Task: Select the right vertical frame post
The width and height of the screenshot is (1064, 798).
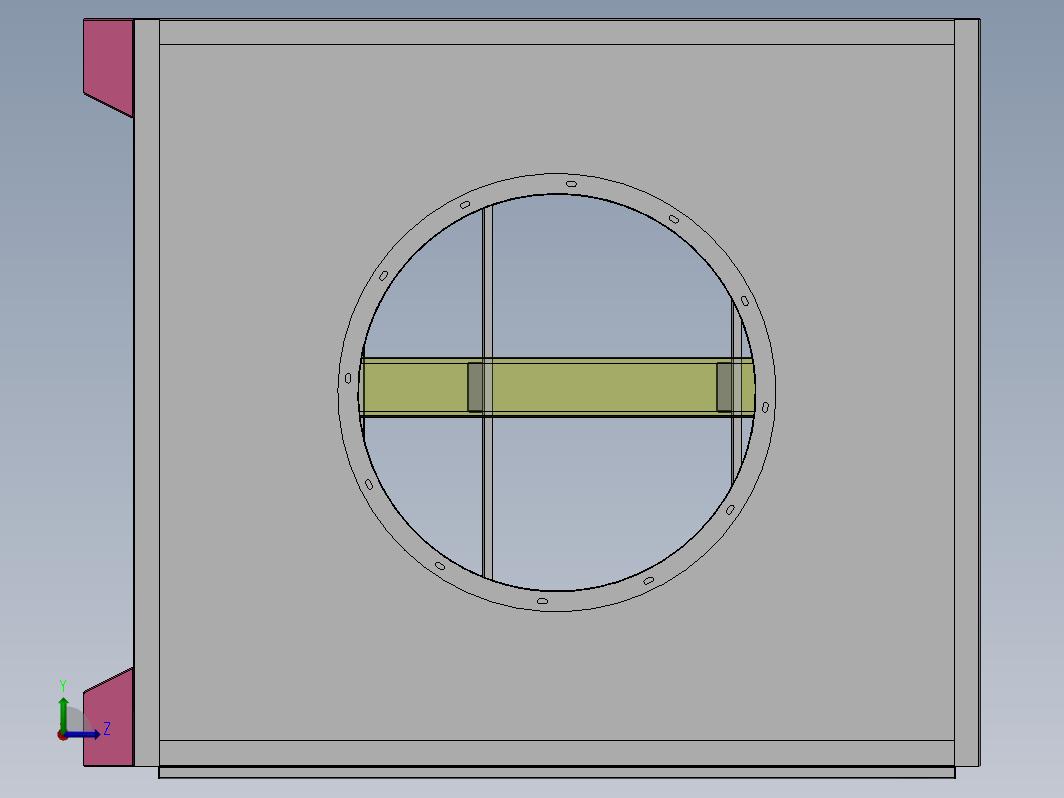Action: (x=967, y=392)
